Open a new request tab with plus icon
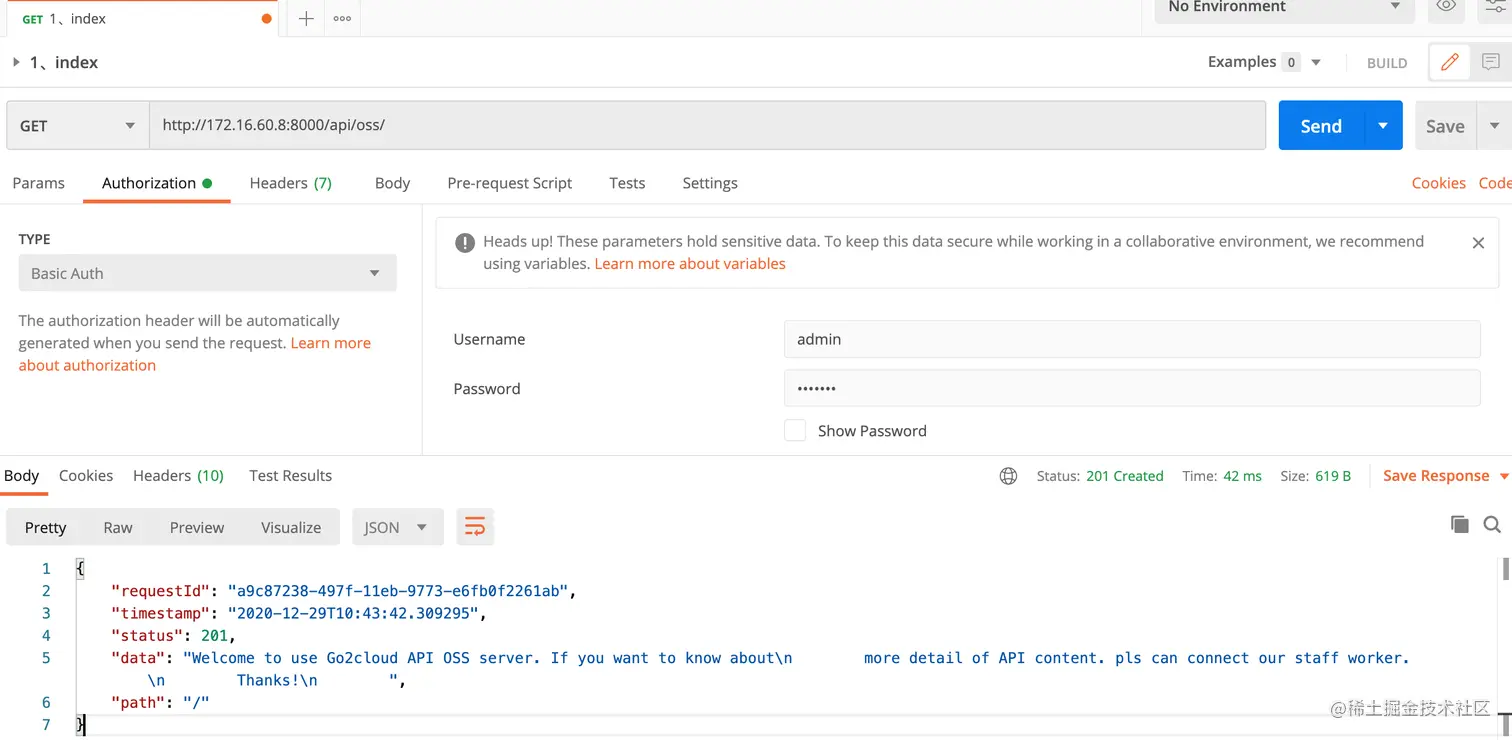 click(306, 18)
